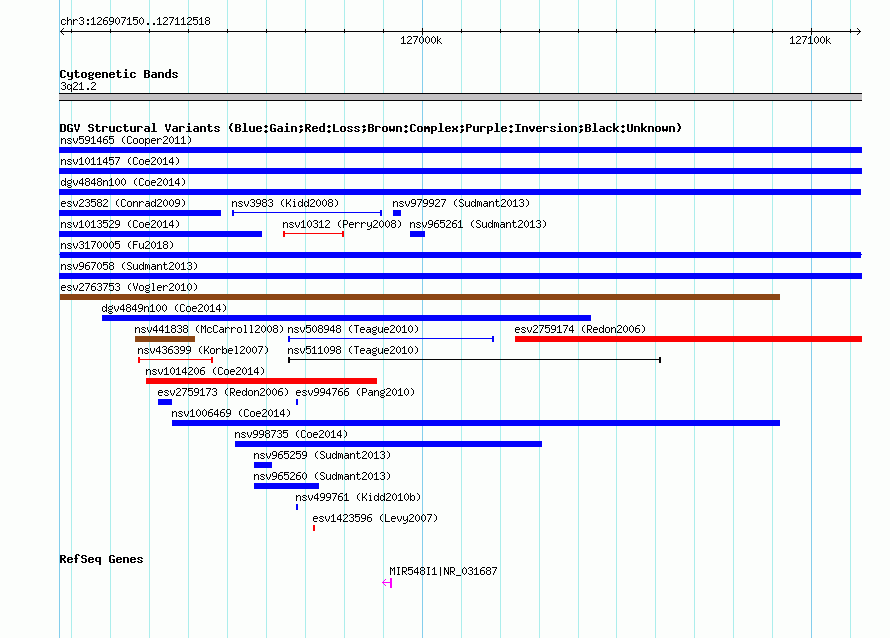890x638 pixels.
Task: Click the gray 3q21.2 cytogenetic band bar
Action: [x=460, y=97]
